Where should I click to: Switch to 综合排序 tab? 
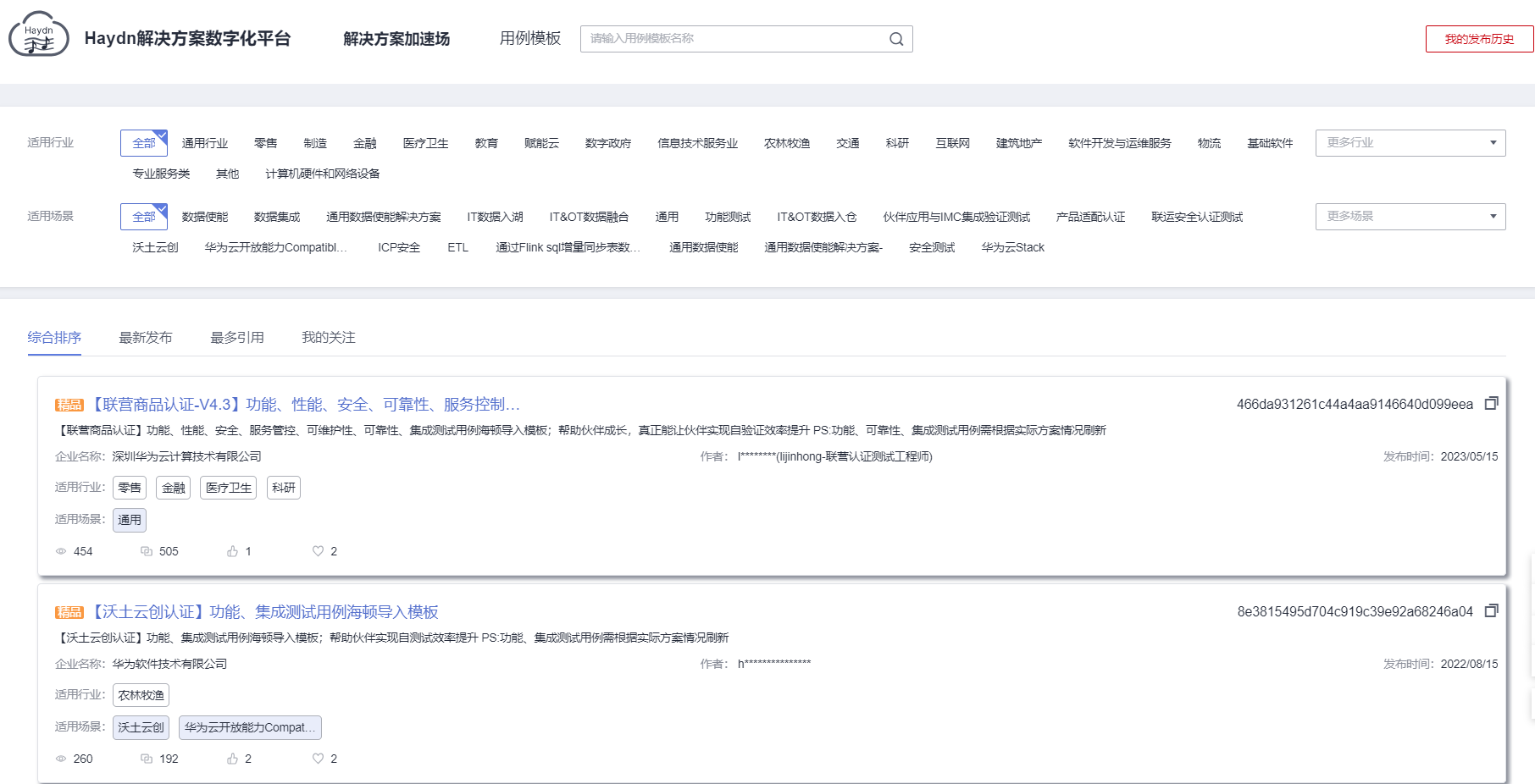54,337
